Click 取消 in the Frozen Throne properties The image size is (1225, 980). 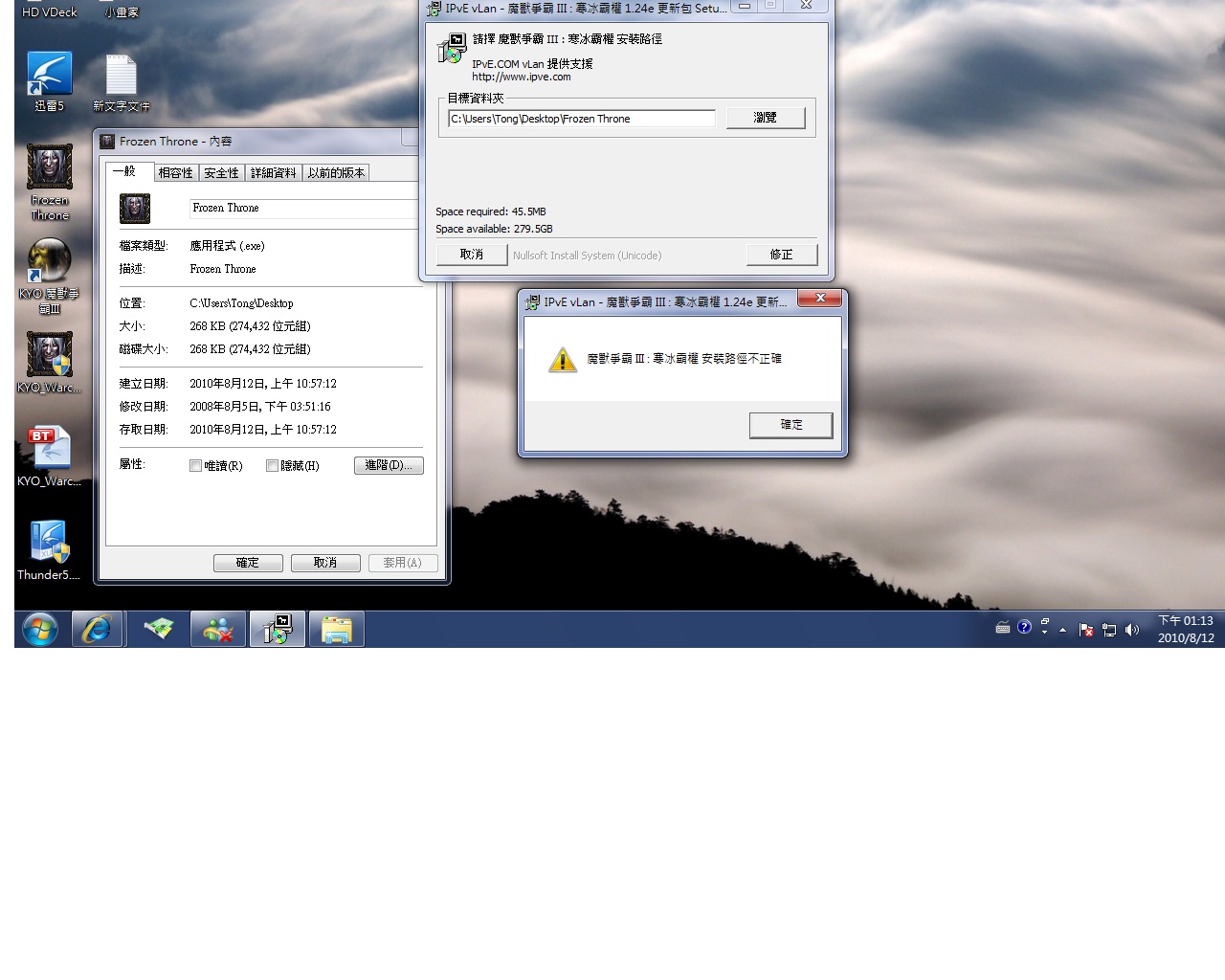(325, 563)
